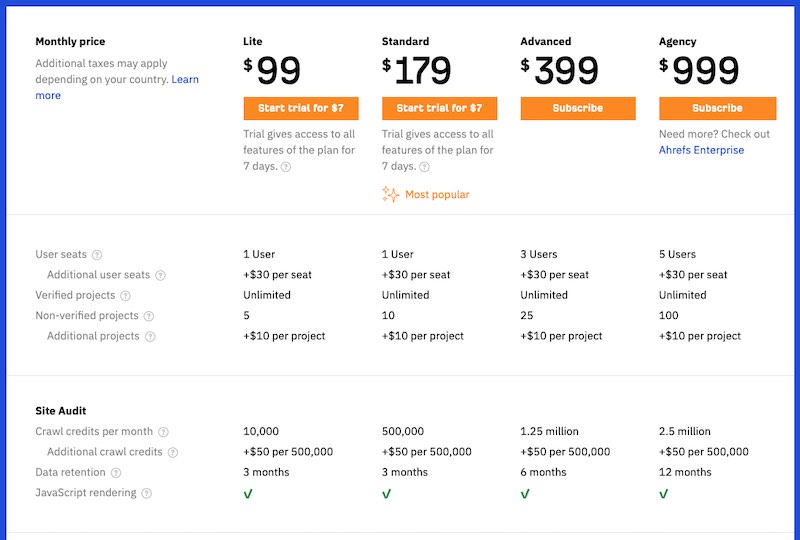
Task: Click the '2.5 million' crawl credits value
Action: [x=685, y=431]
